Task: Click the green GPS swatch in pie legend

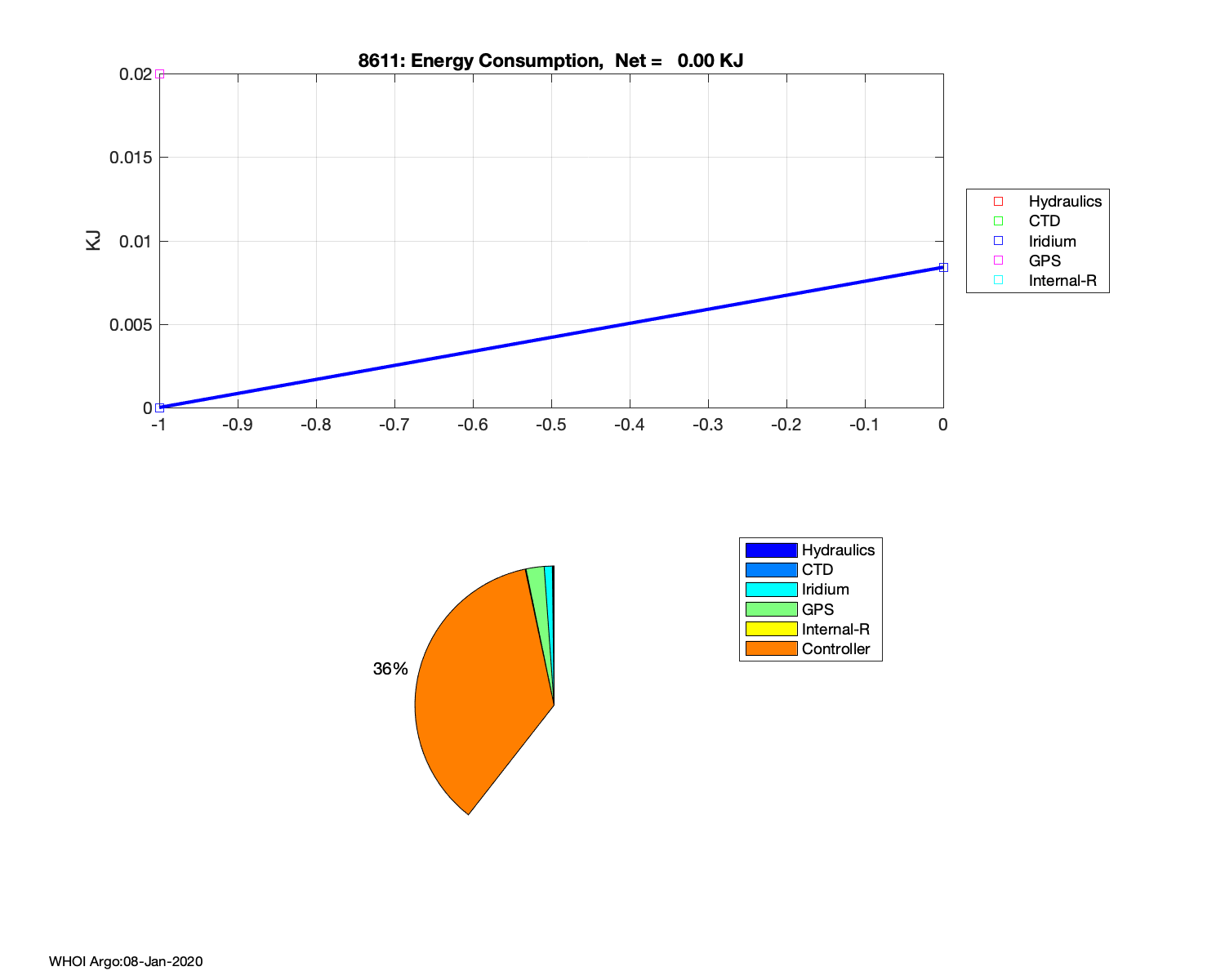Action: point(771,609)
